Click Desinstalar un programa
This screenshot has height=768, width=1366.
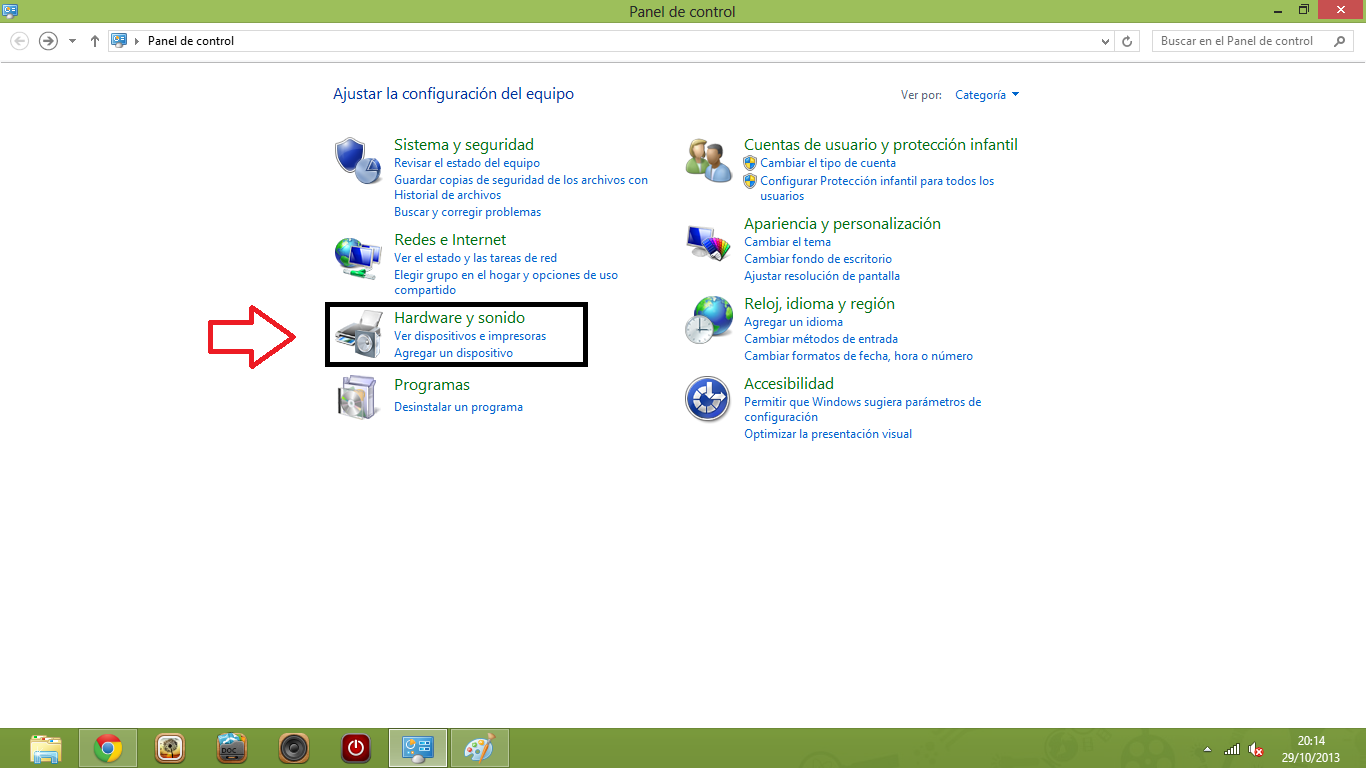pyautogui.click(x=458, y=407)
